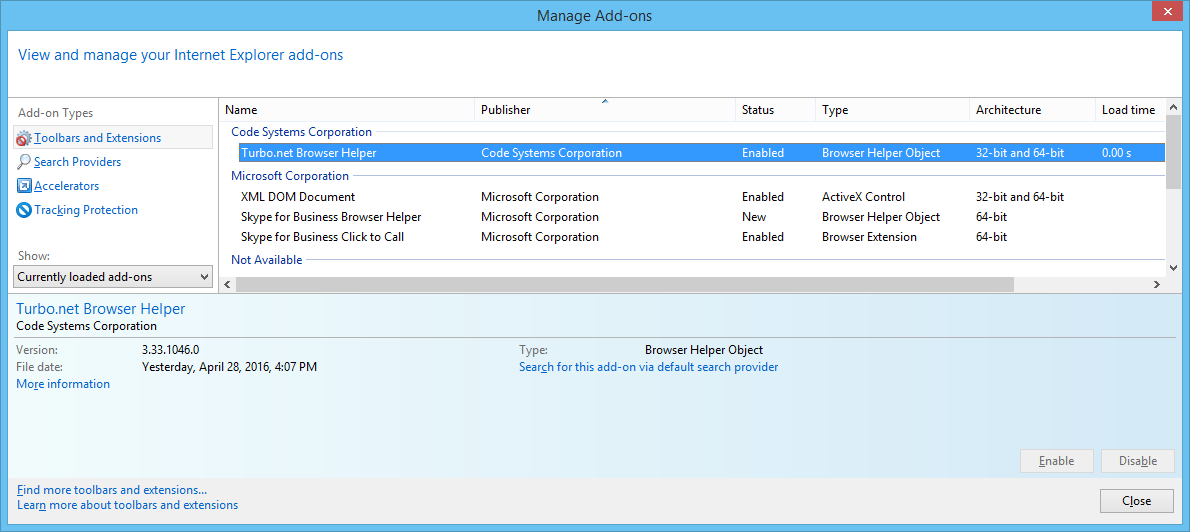
Task: Click the Code Systems Corporation group header
Action: pos(301,132)
